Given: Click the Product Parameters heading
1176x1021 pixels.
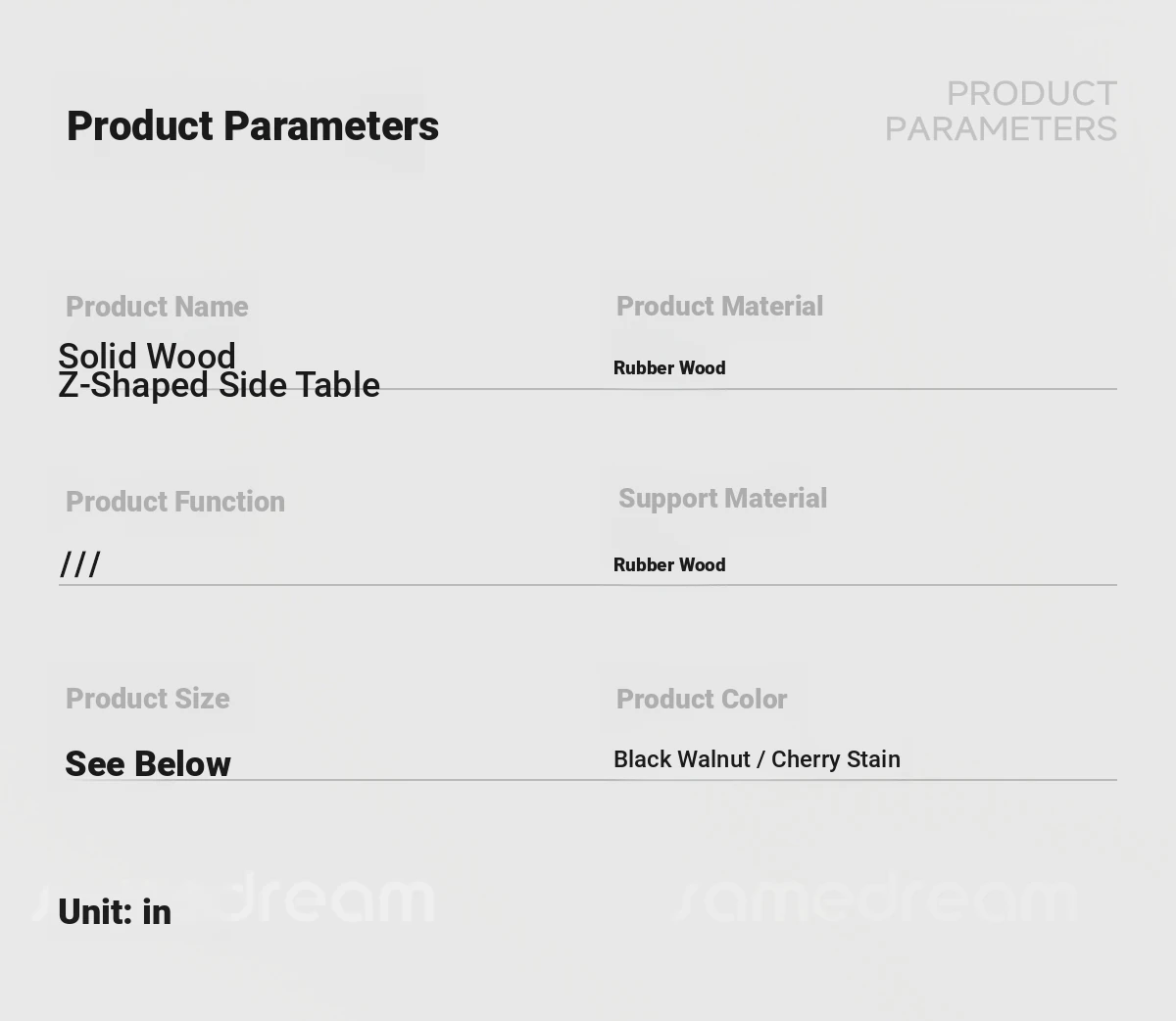Looking at the screenshot, I should pyautogui.click(x=253, y=126).
